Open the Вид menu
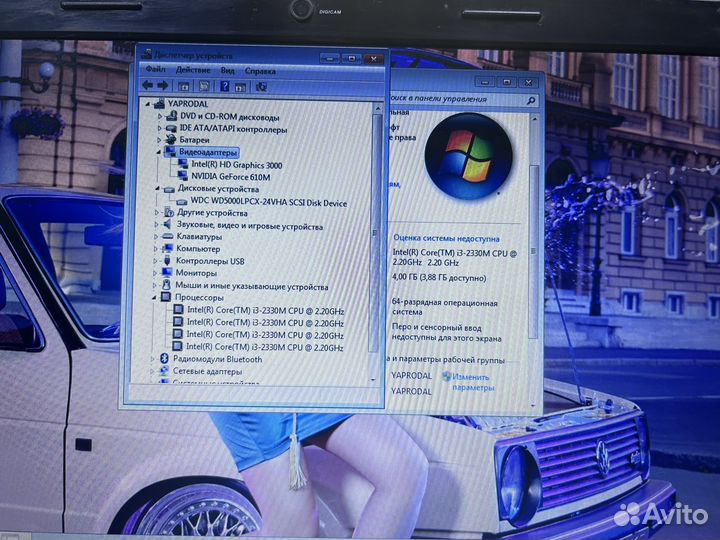The height and width of the screenshot is (540, 720). 227,71
